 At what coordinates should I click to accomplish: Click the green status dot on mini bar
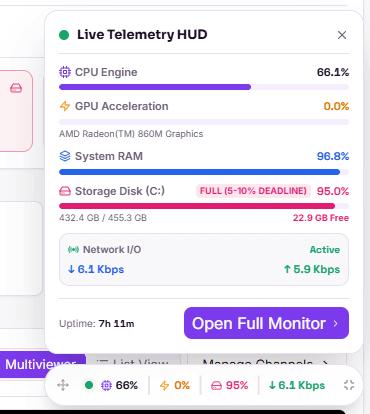(x=89, y=385)
